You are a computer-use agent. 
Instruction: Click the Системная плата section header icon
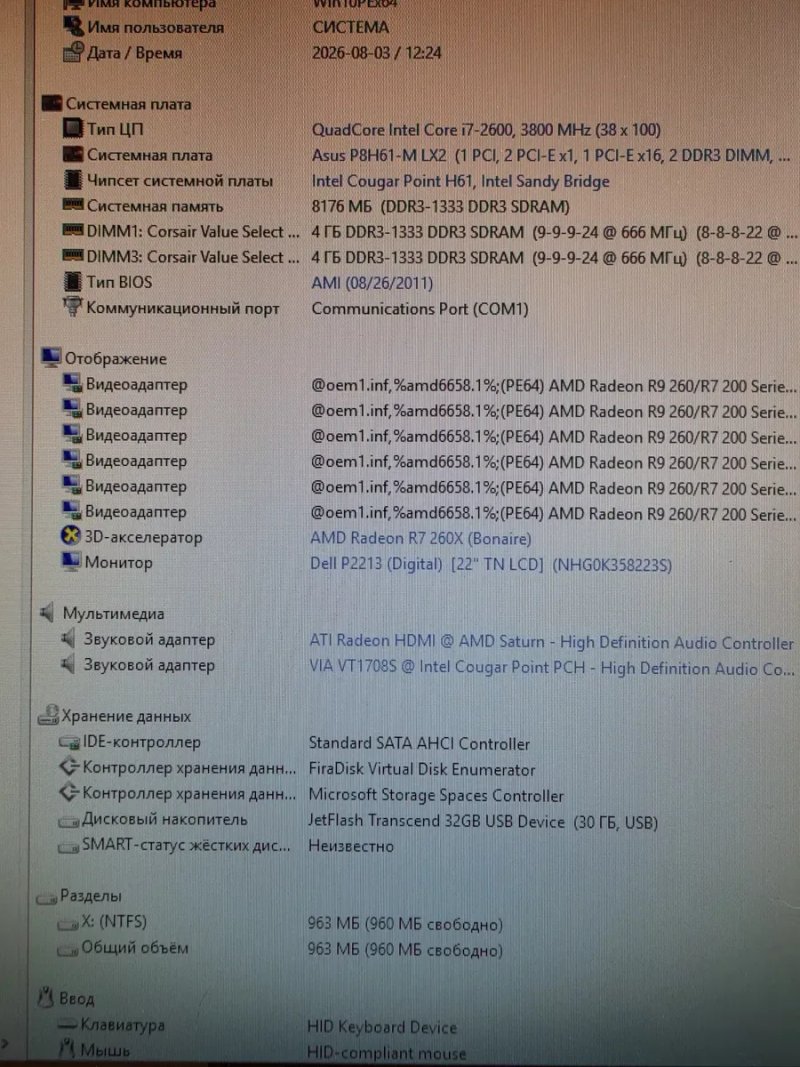(52, 103)
